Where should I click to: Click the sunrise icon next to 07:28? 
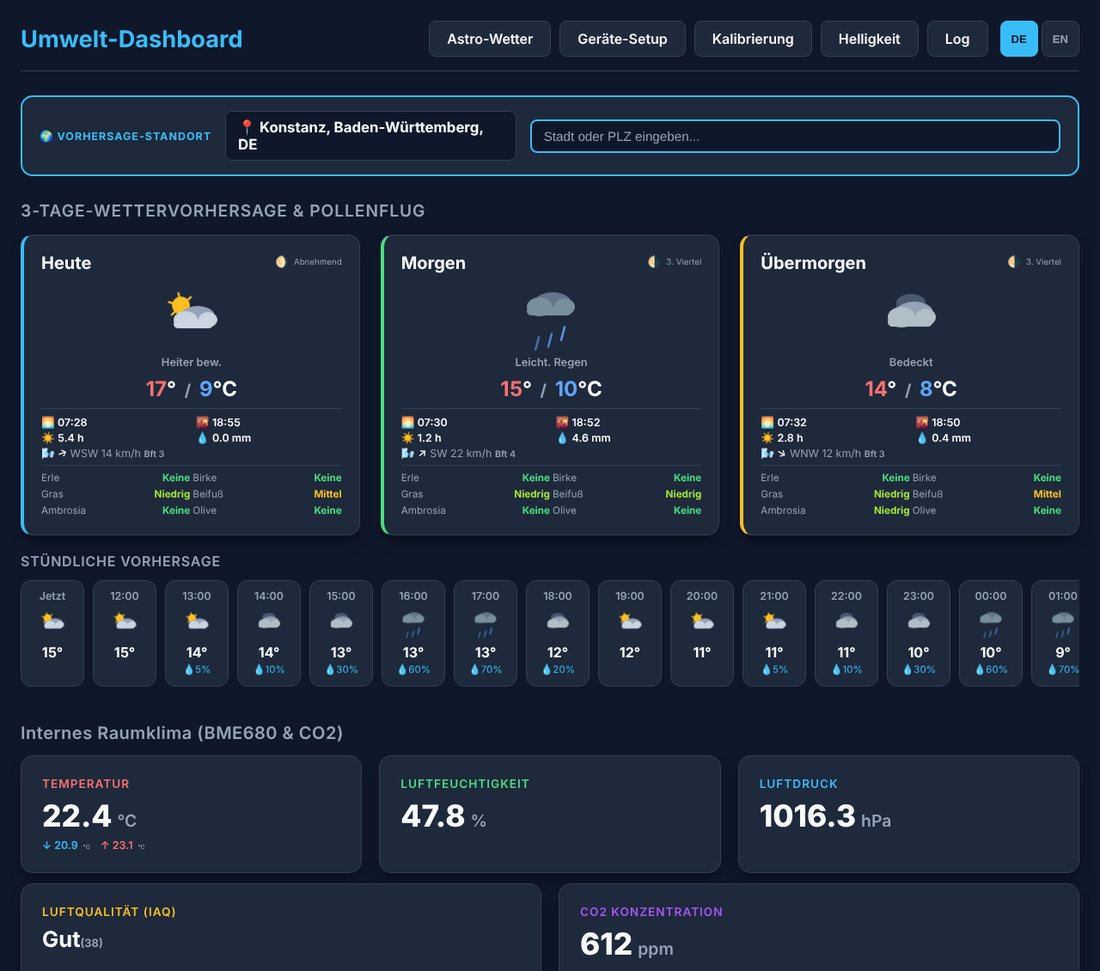pyautogui.click(x=48, y=422)
